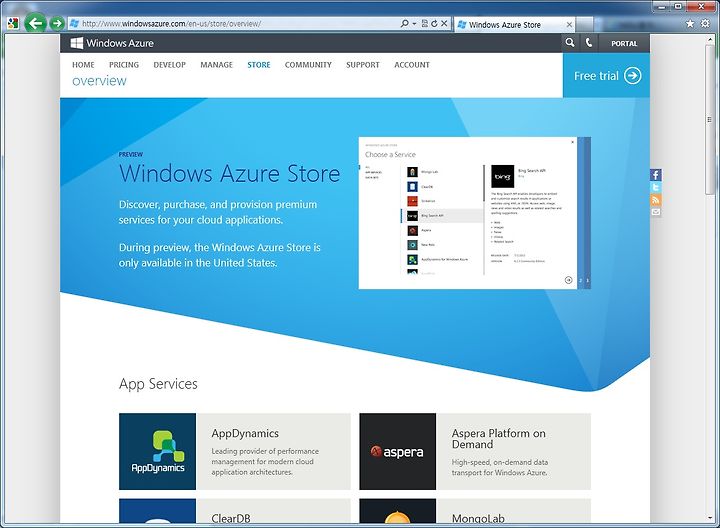
Task: Close the Windows Azure Store tab
Action: point(569,25)
